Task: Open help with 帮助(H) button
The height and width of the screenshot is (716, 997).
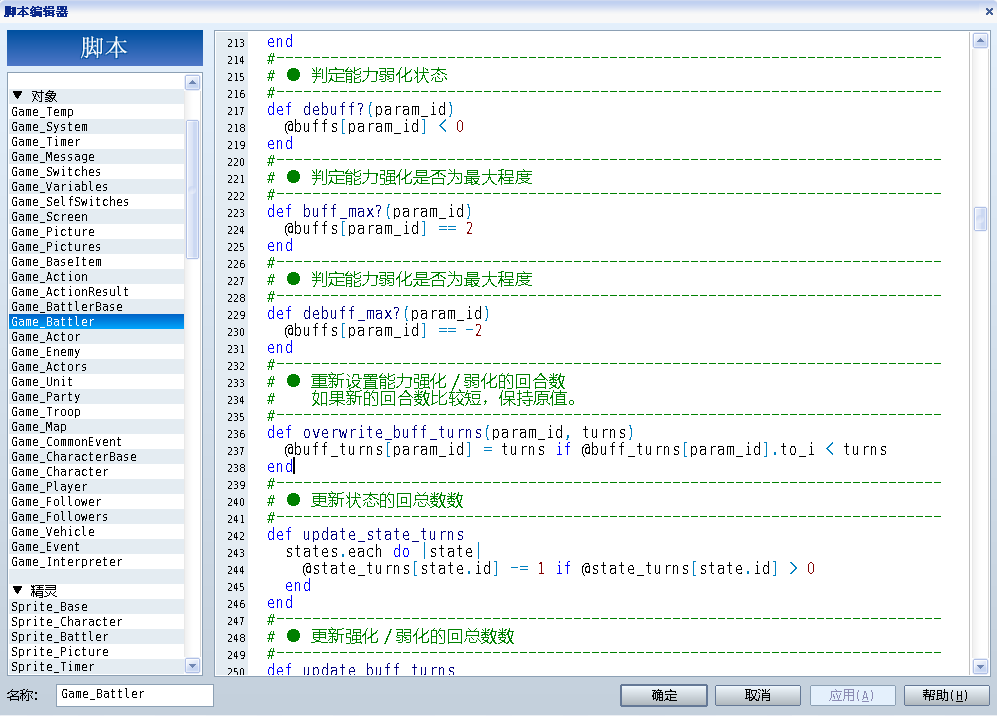Action: [x=946, y=695]
